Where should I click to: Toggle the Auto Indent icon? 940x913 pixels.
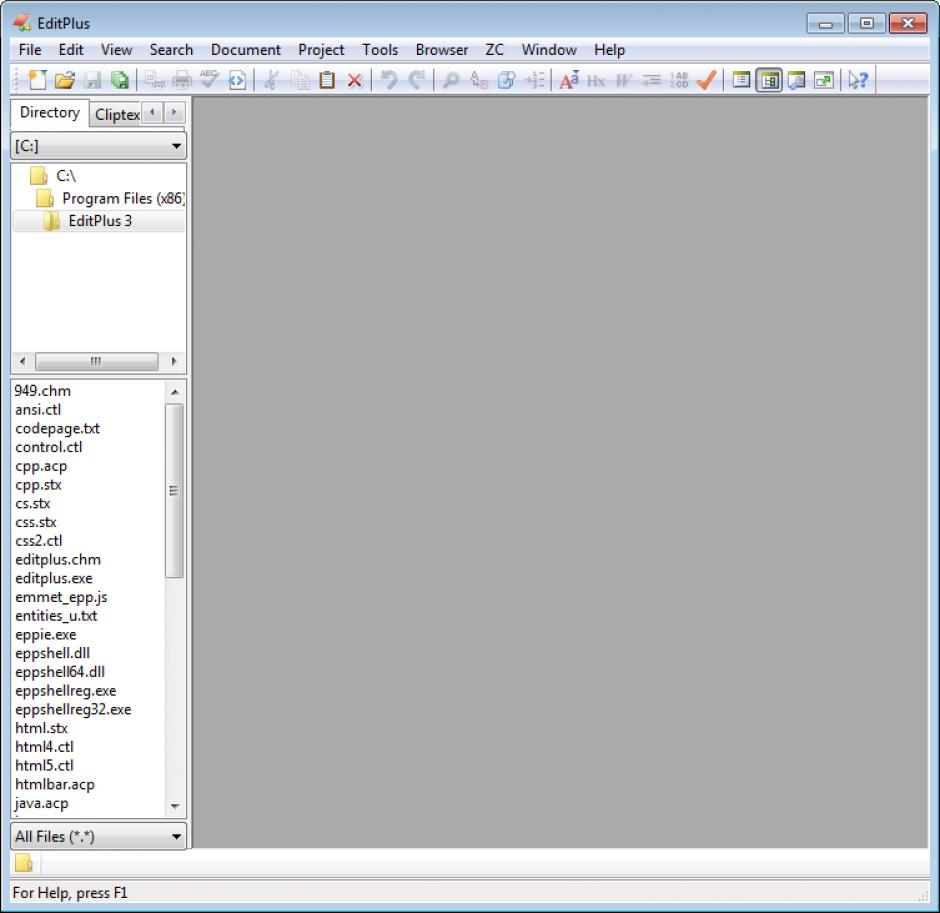[651, 80]
